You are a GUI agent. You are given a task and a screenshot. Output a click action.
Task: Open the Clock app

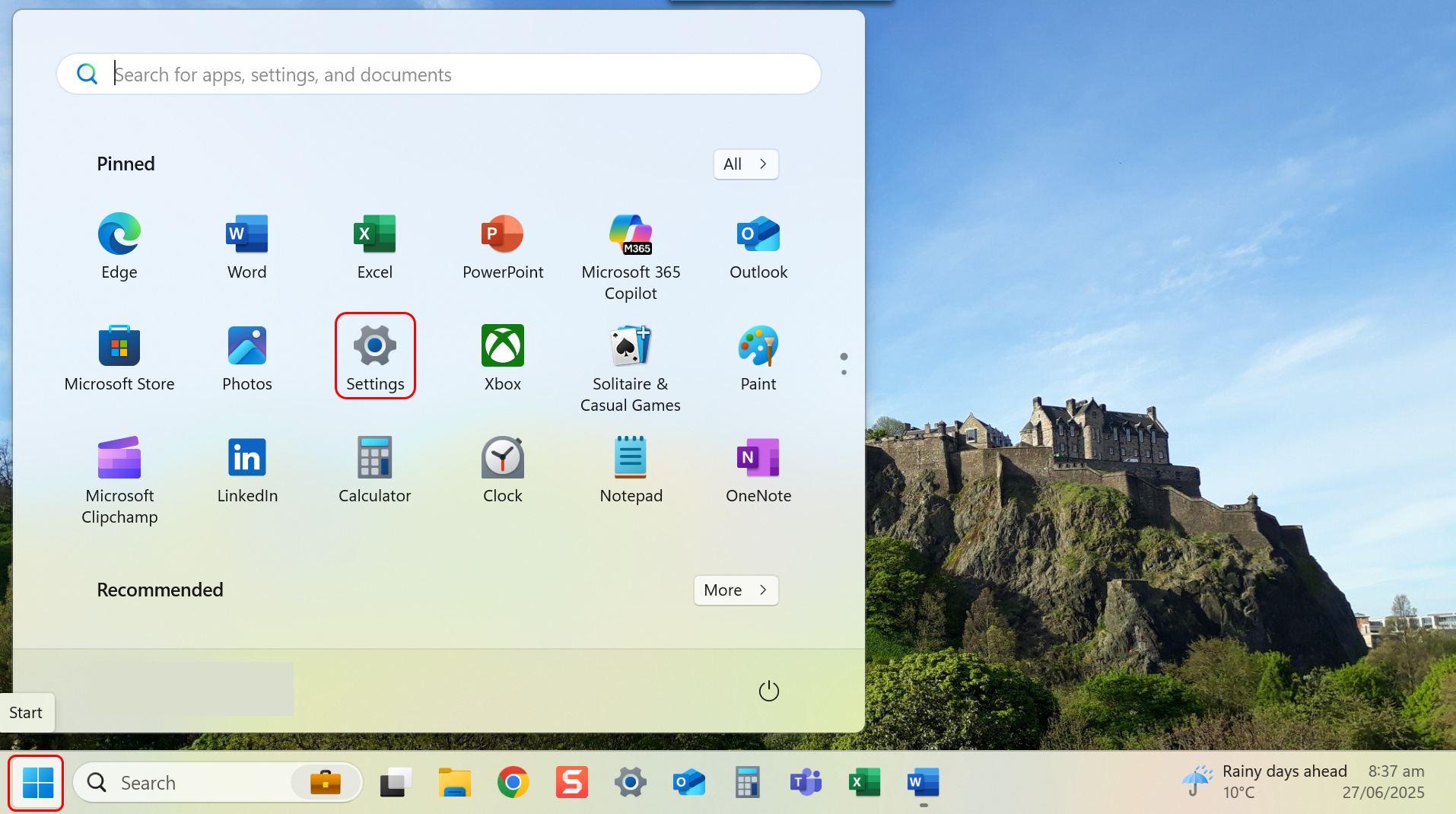point(503,471)
